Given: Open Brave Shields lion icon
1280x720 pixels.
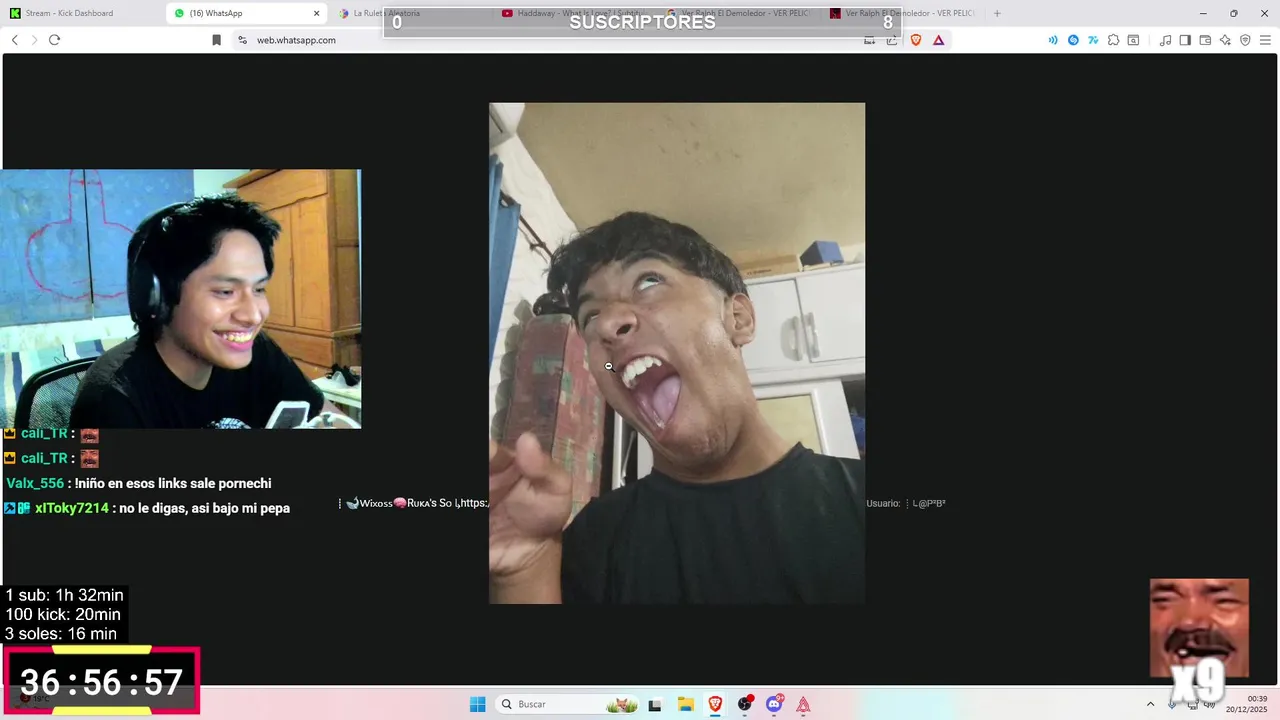Looking at the screenshot, I should pos(916,40).
